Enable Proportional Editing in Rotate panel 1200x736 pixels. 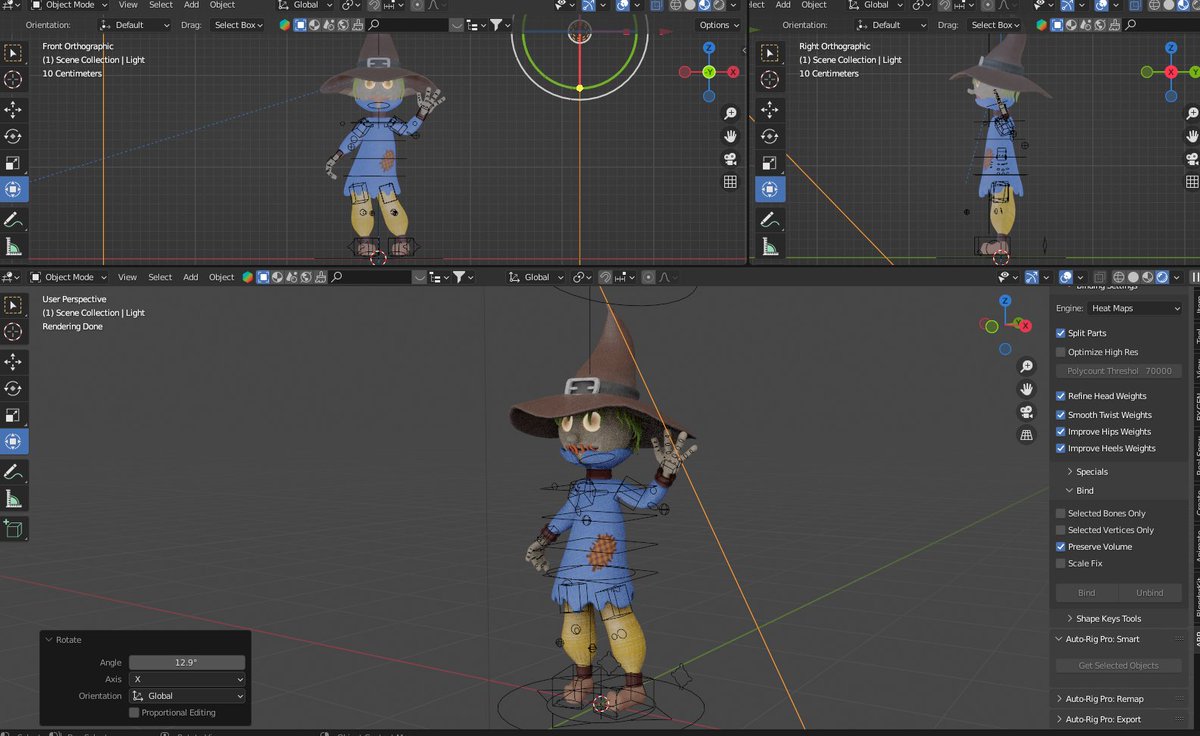point(134,713)
